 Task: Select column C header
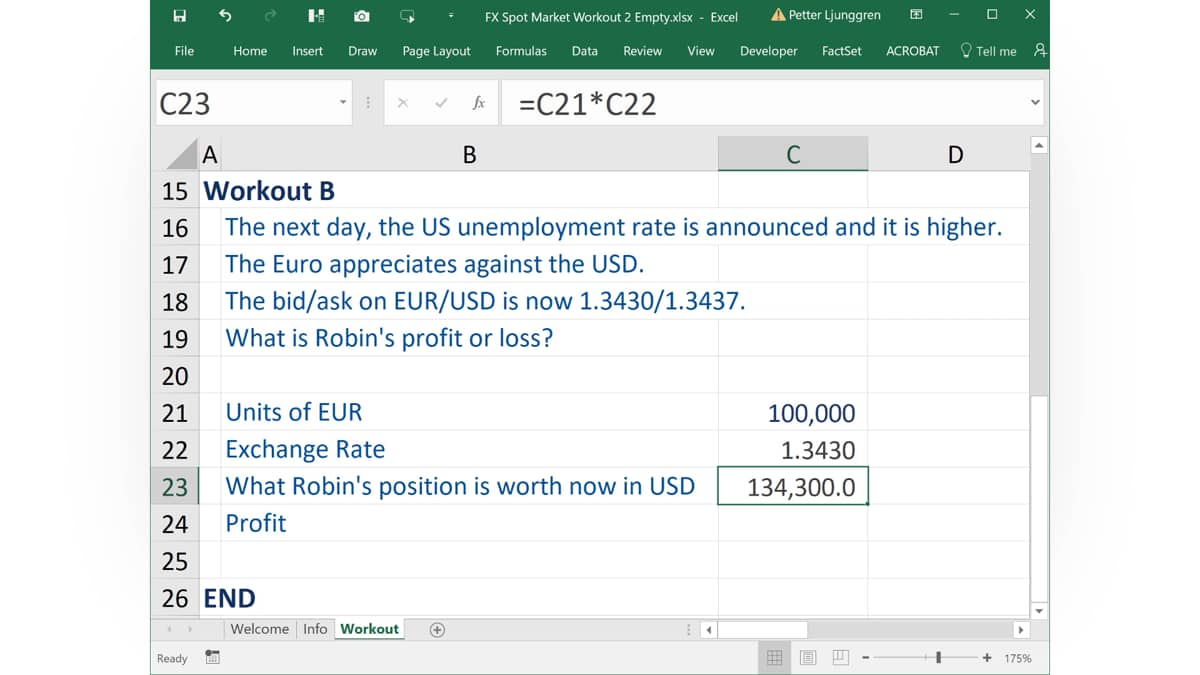[793, 154]
